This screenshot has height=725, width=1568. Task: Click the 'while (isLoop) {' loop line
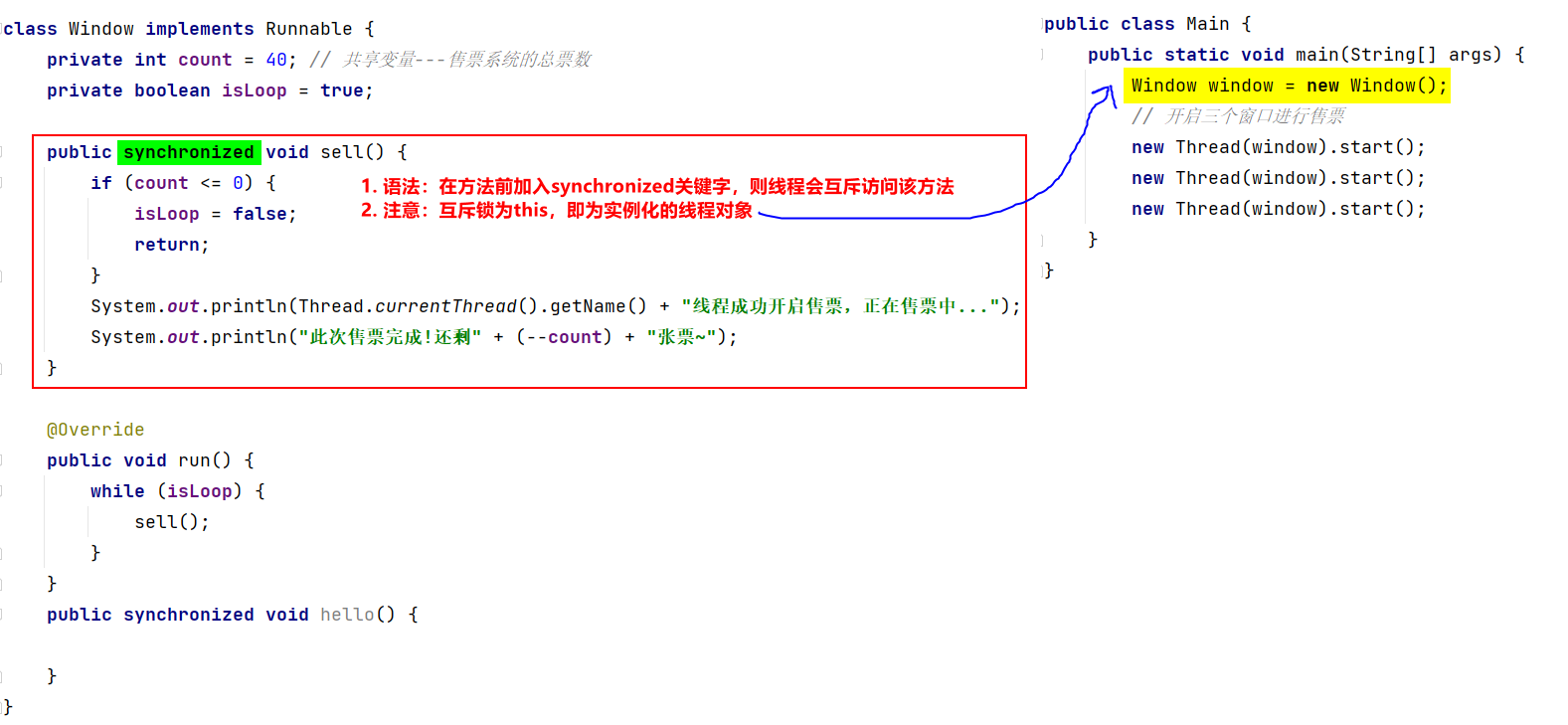pos(178,491)
